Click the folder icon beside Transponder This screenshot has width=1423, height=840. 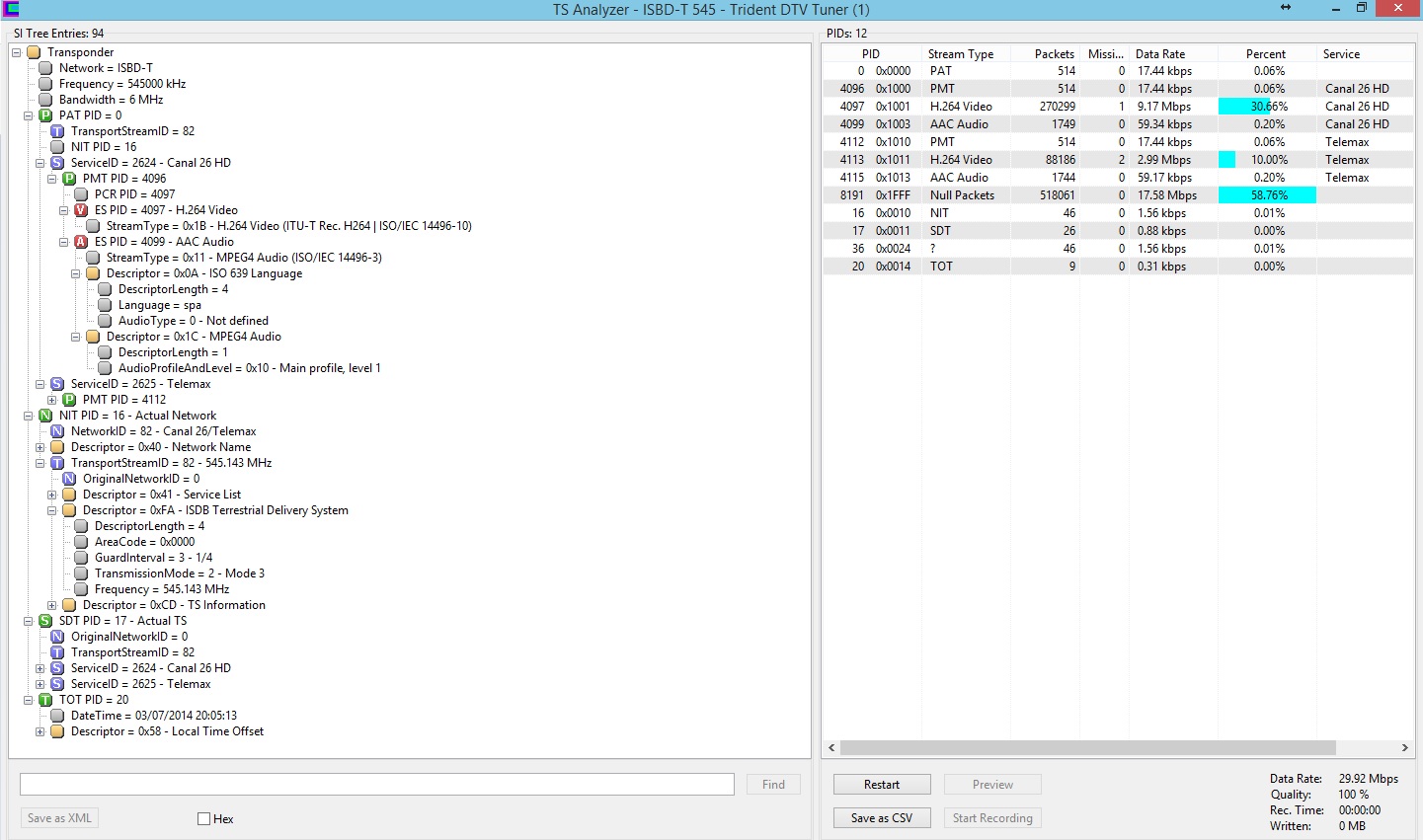pos(34,52)
